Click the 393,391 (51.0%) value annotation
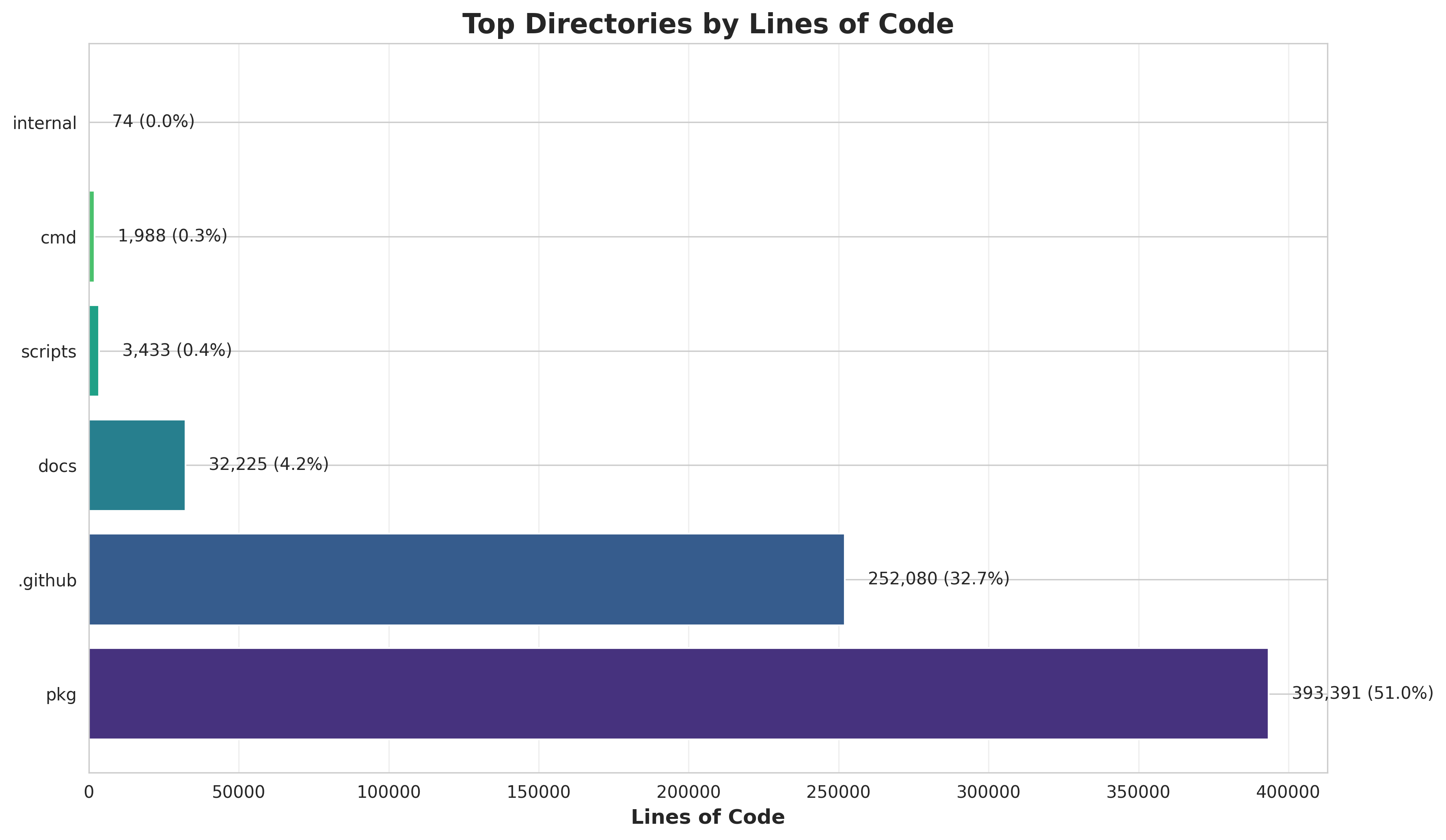Screen dimensions: 1446x840 (x=1362, y=694)
